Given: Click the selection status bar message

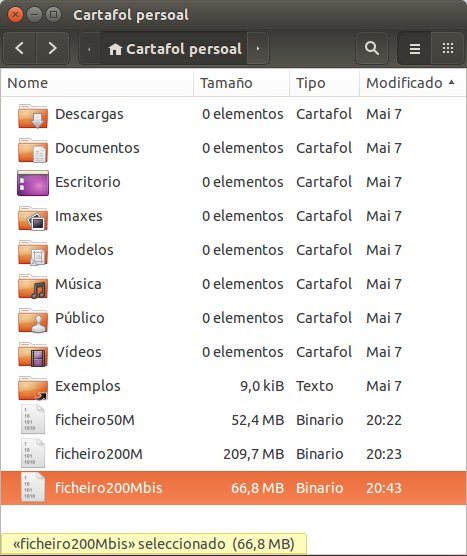Looking at the screenshot, I should pyautogui.click(x=154, y=544).
